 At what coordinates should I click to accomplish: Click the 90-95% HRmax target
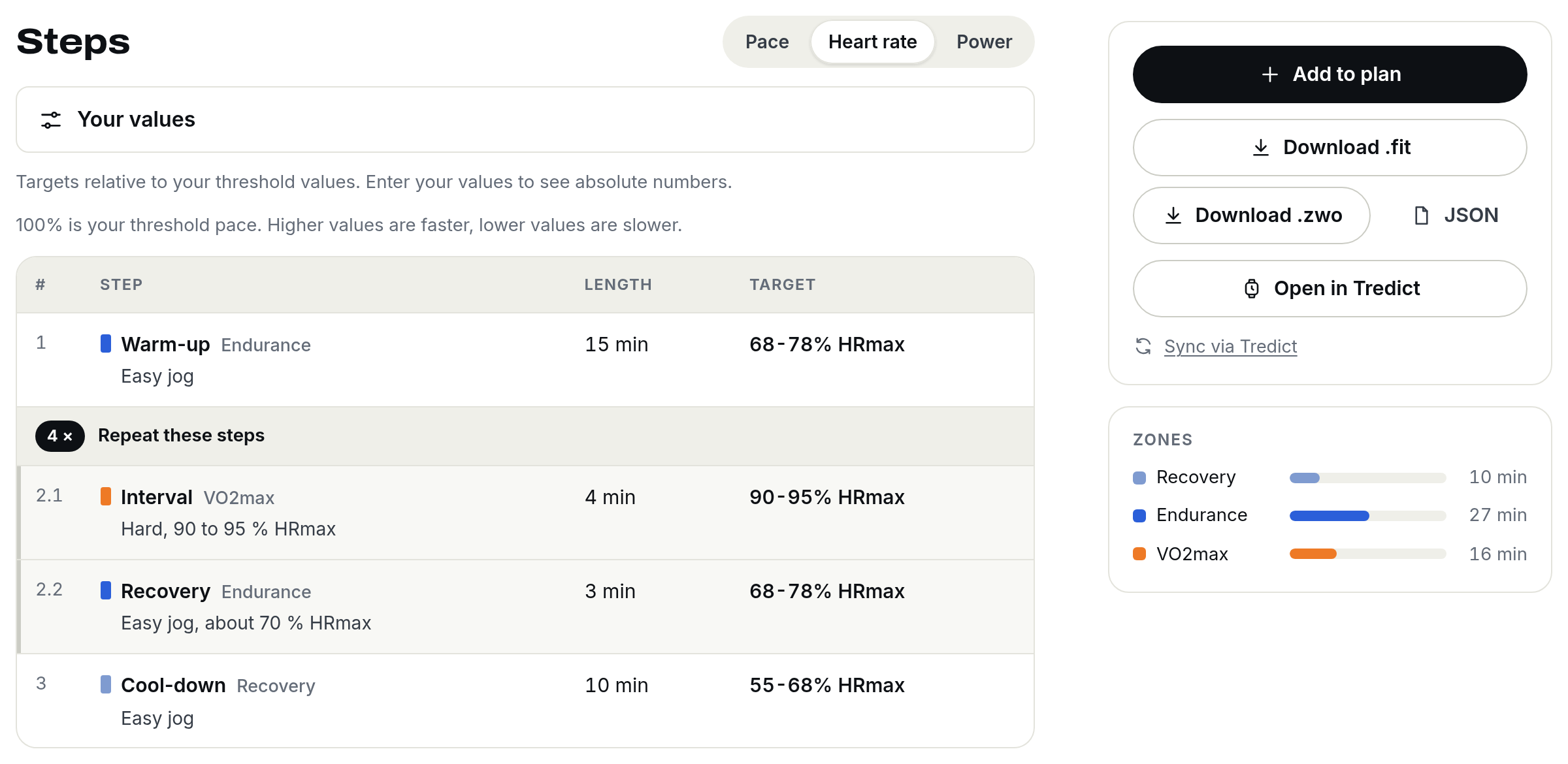click(x=826, y=497)
